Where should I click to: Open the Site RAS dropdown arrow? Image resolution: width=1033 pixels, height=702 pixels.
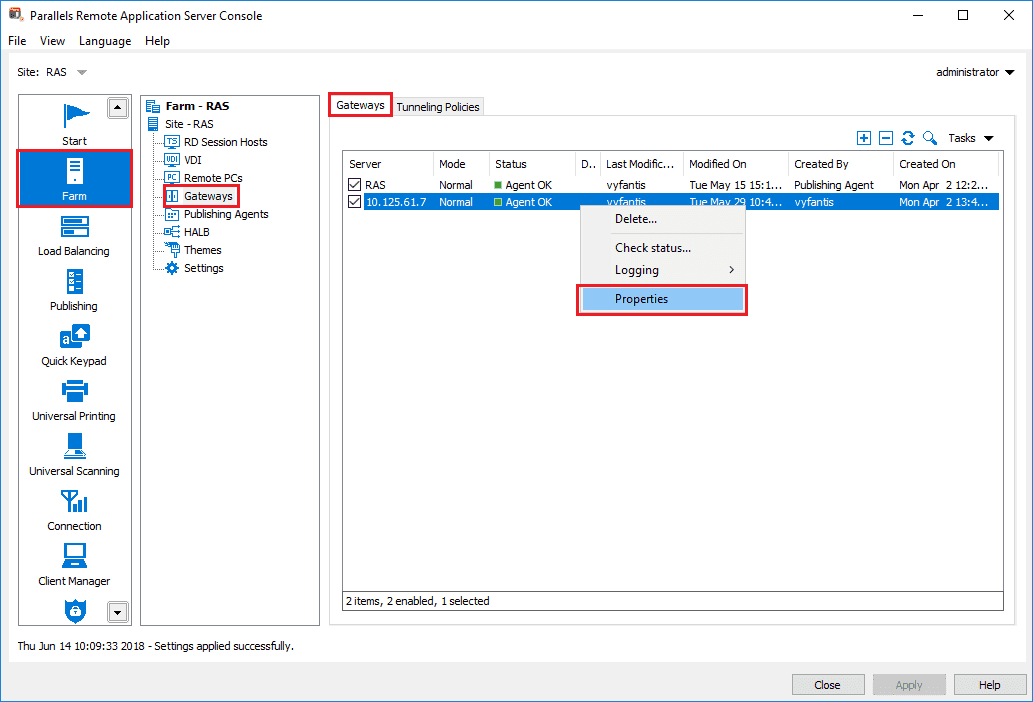82,72
